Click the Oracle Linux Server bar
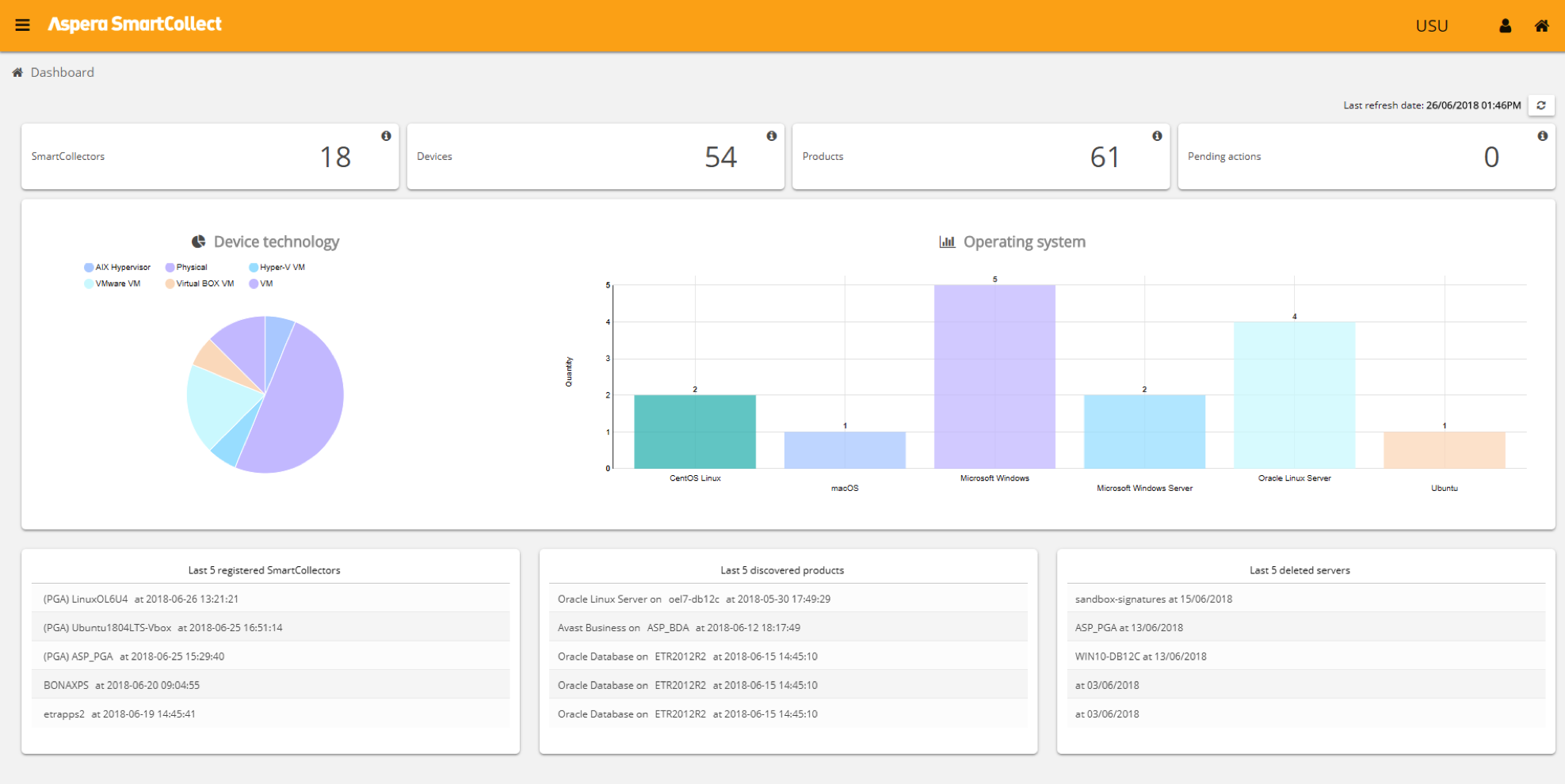 (1294, 394)
